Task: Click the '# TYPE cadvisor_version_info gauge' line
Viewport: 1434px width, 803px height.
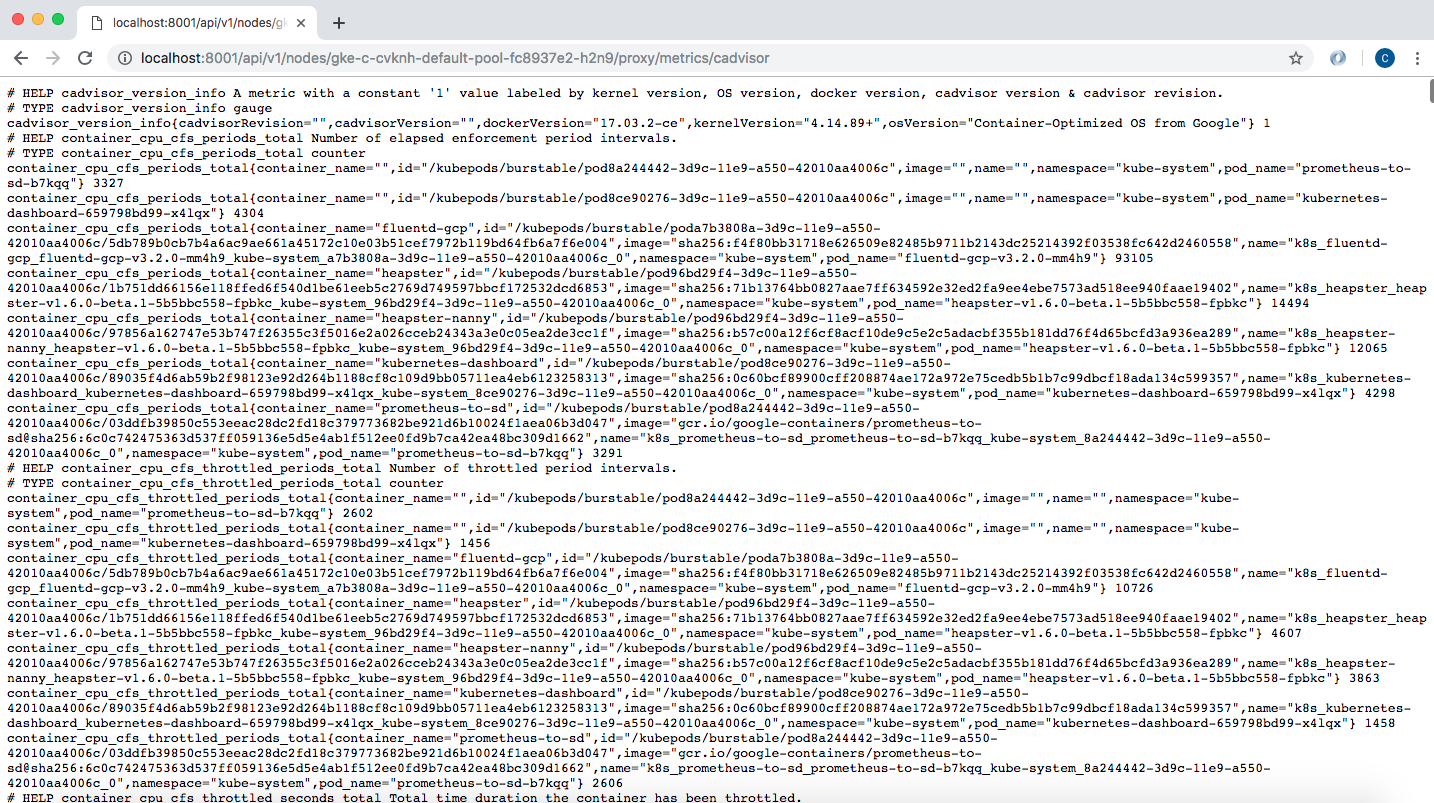Action: pyautogui.click(x=139, y=108)
